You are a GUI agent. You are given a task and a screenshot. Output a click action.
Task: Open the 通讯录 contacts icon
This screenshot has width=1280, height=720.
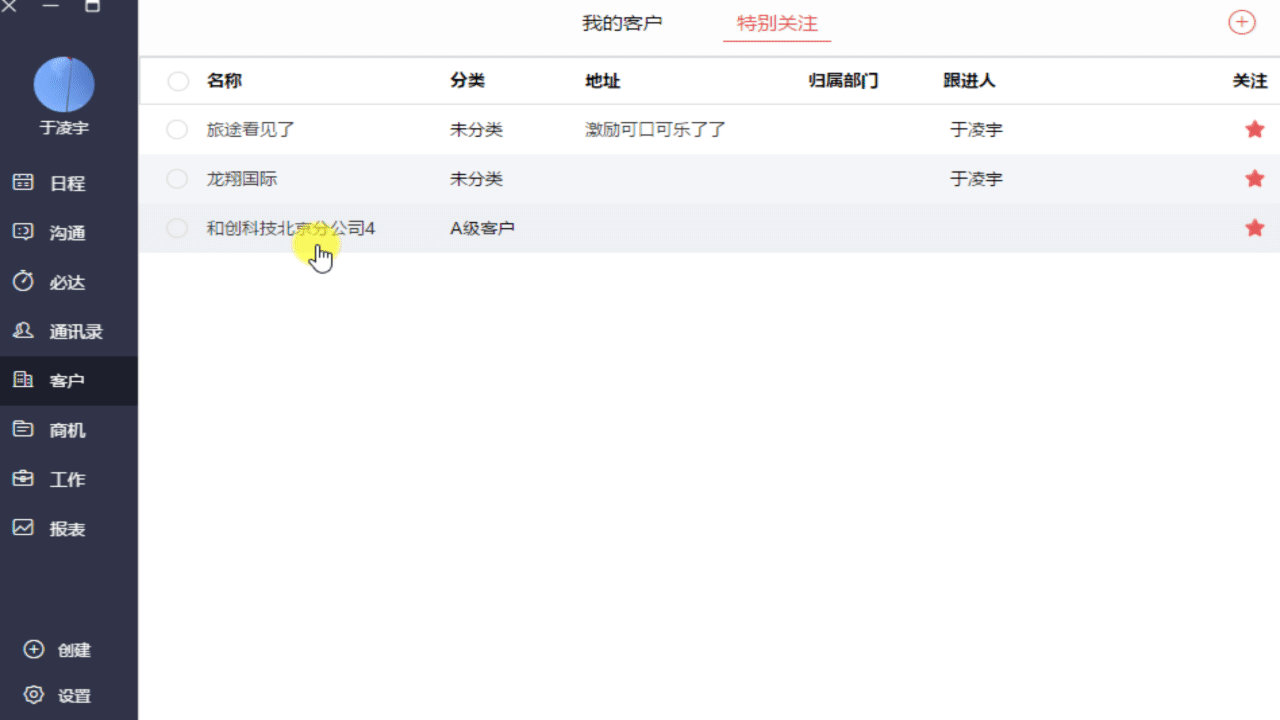point(23,331)
